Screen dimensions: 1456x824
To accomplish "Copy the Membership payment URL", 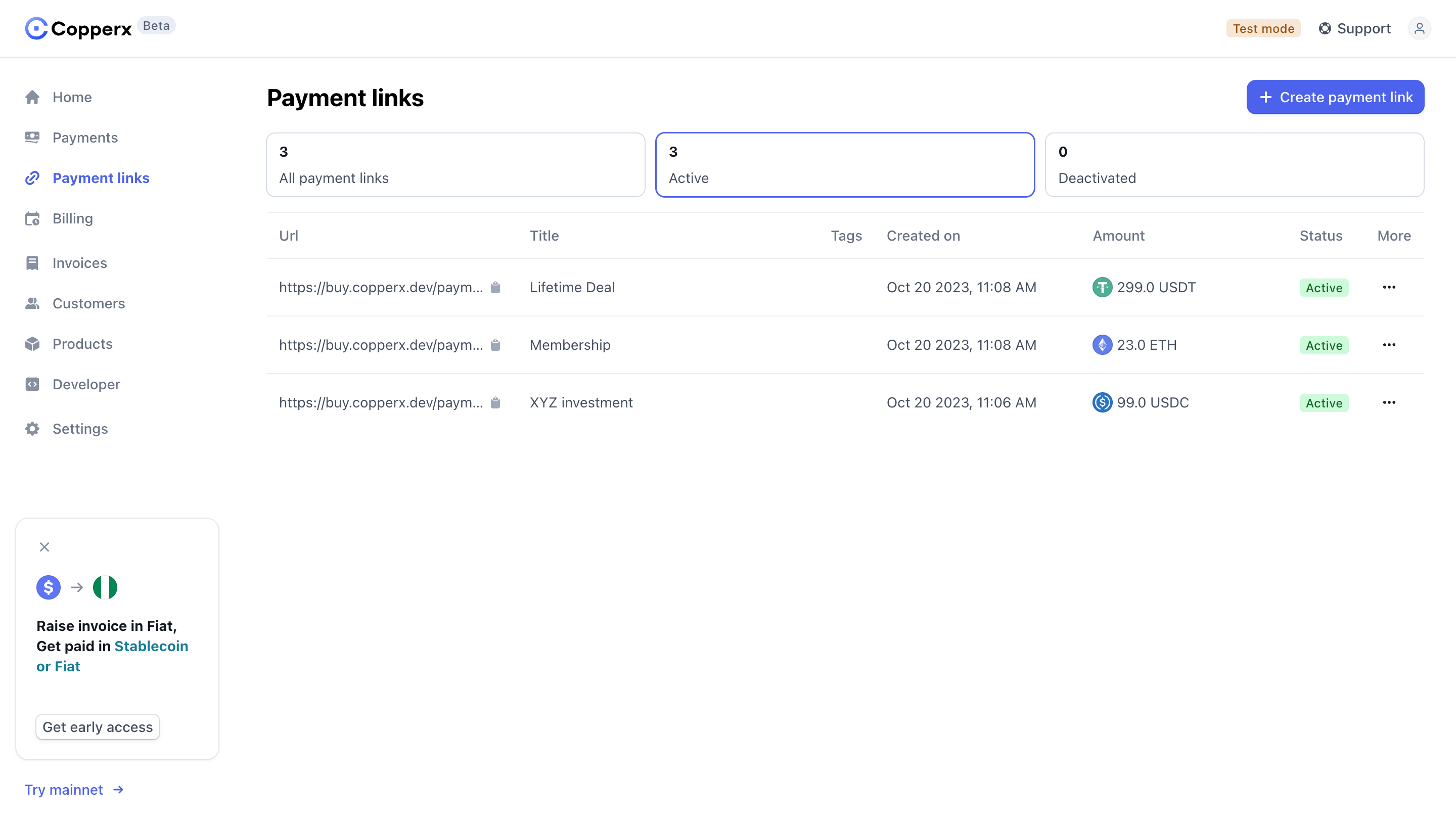I will [x=495, y=345].
